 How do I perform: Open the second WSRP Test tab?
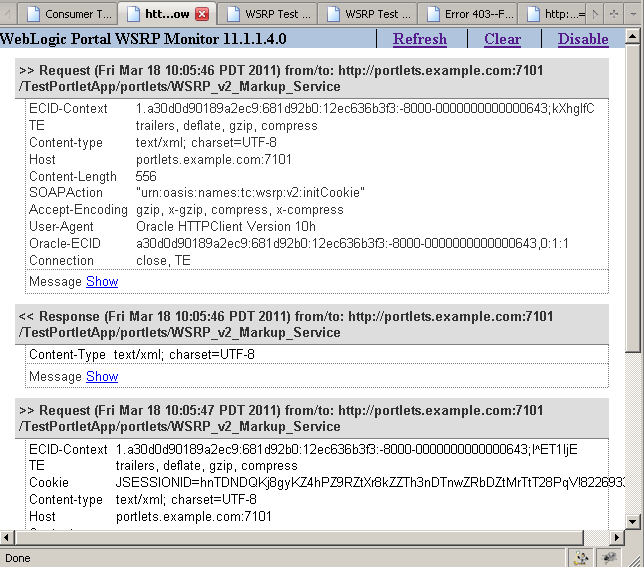tap(368, 14)
